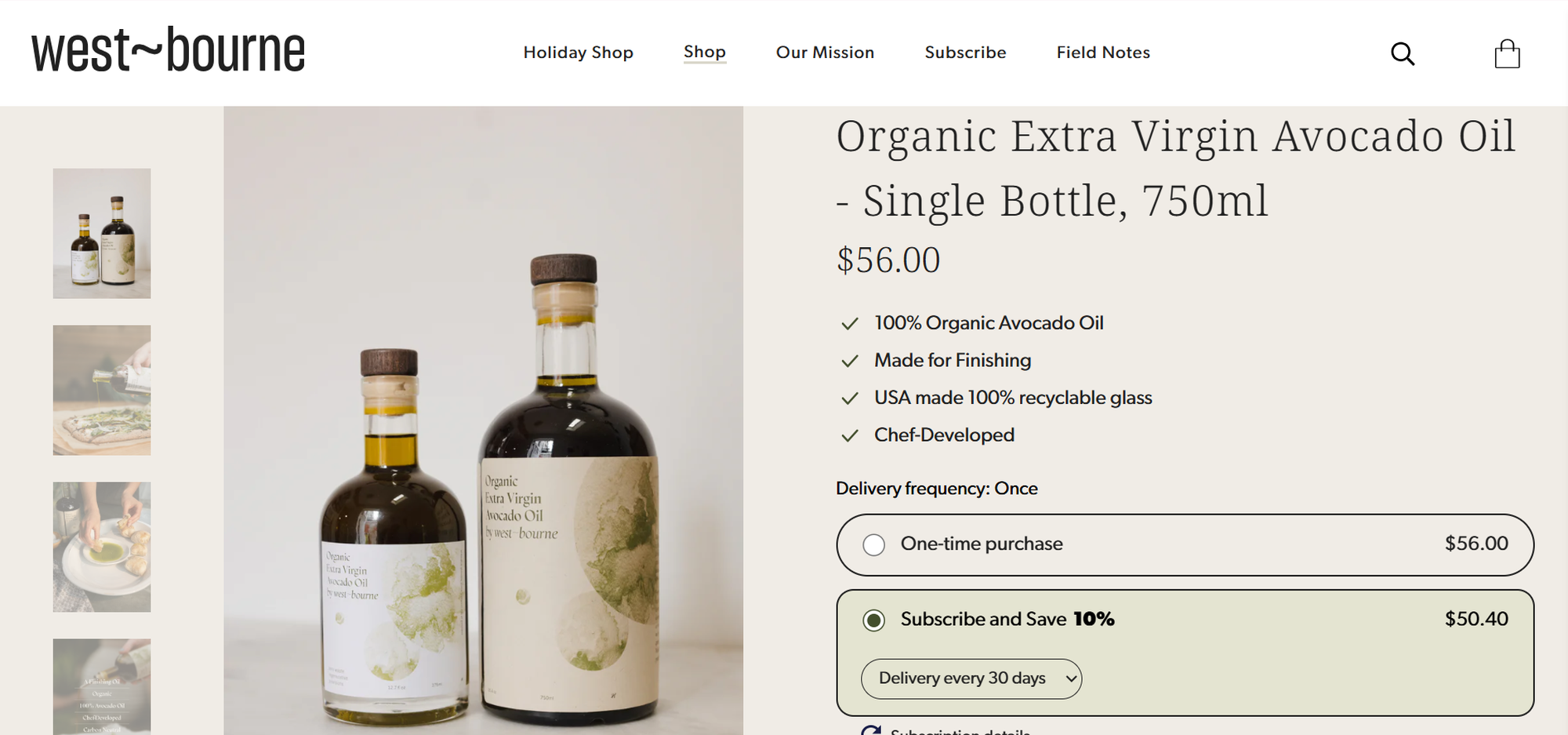Image resolution: width=1568 pixels, height=735 pixels.
Task: Select the two-bottle product thumbnail
Action: [102, 233]
